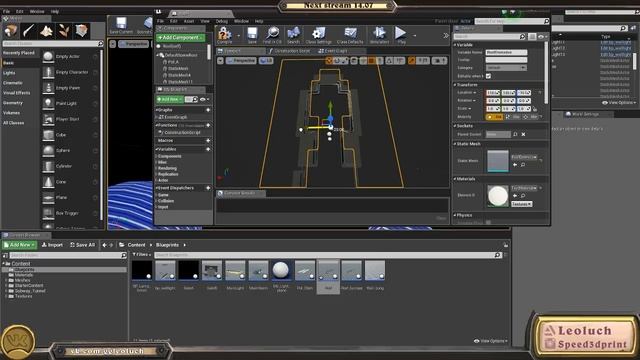Click the Play toolbar icon
Image resolution: width=640 pixels, height=360 pixels.
tap(401, 34)
